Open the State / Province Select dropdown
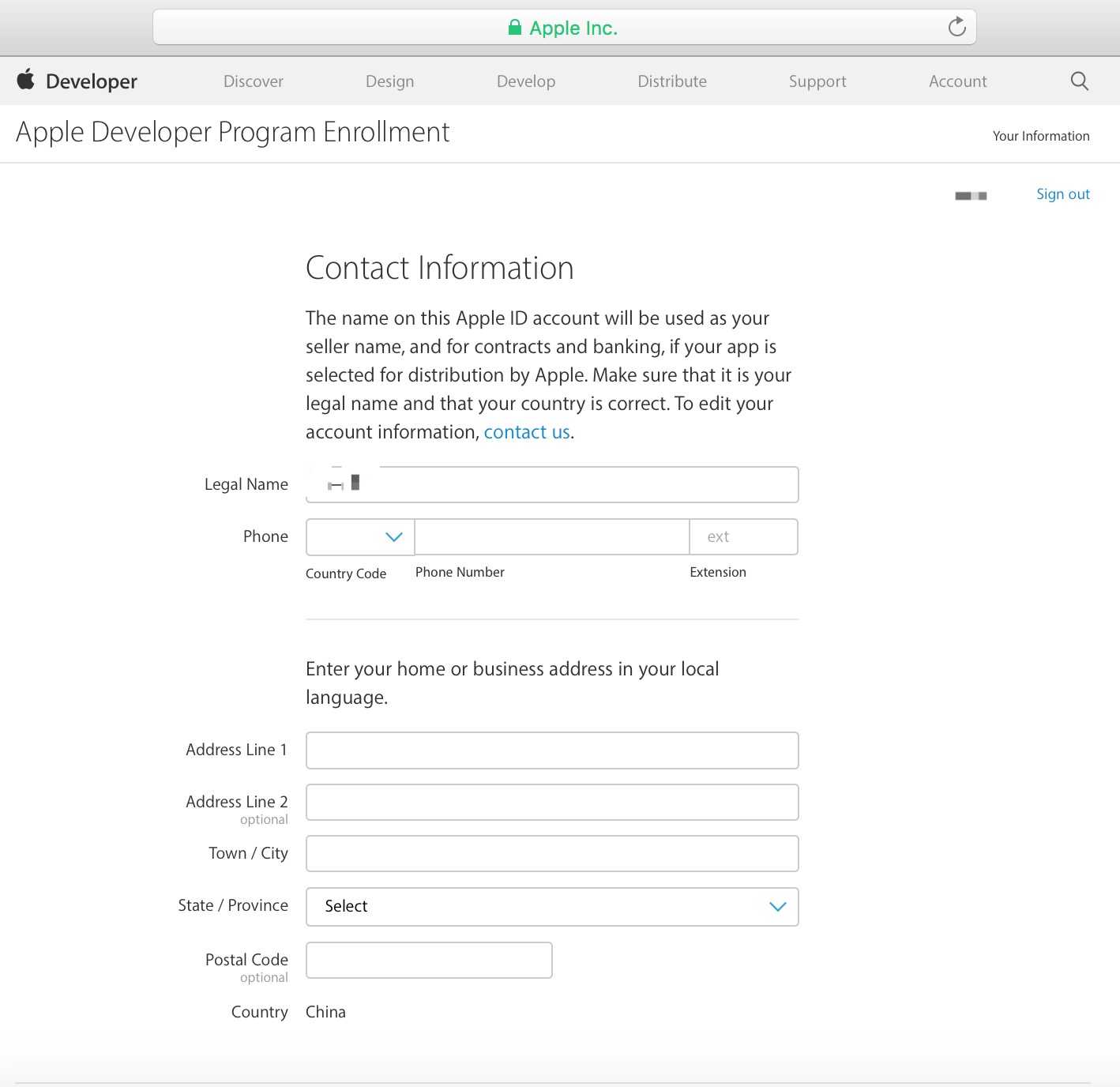This screenshot has width=1120, height=1087. coord(552,907)
